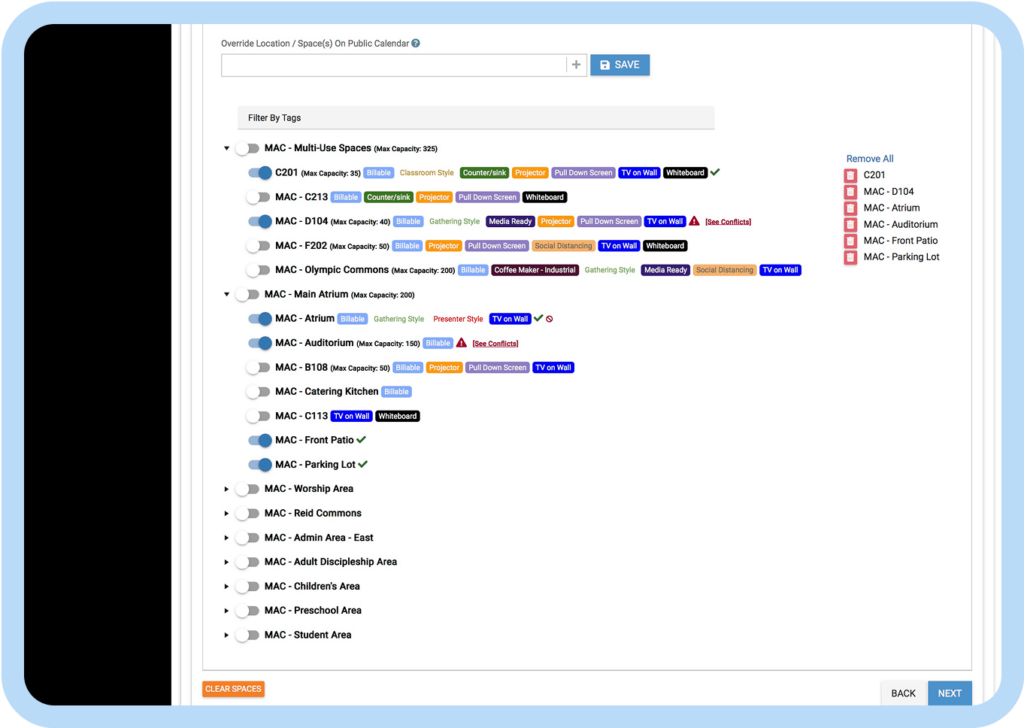Click the trash icon next to C201
This screenshot has width=1024, height=728.
pos(850,175)
